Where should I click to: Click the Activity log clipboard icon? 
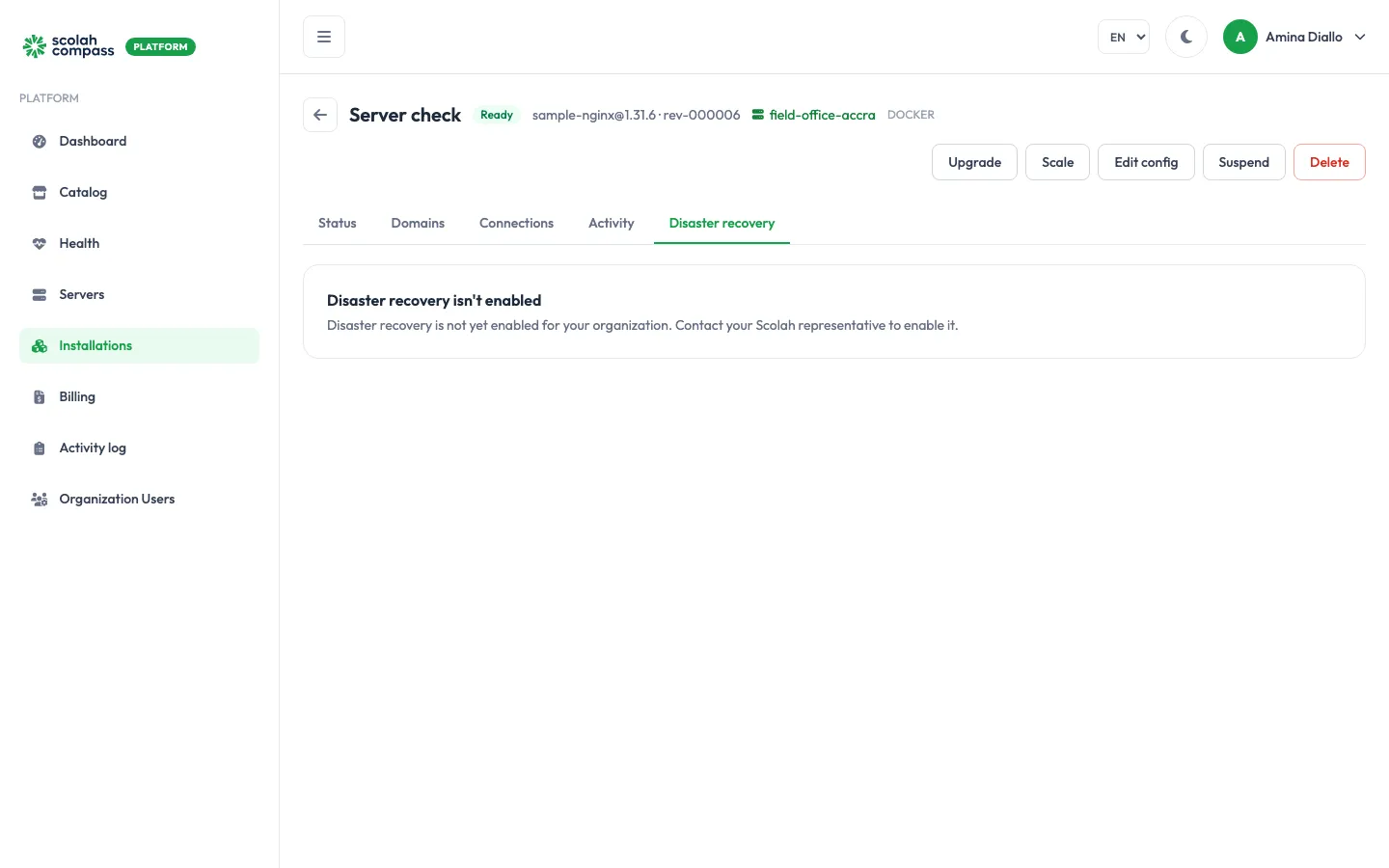click(x=40, y=448)
